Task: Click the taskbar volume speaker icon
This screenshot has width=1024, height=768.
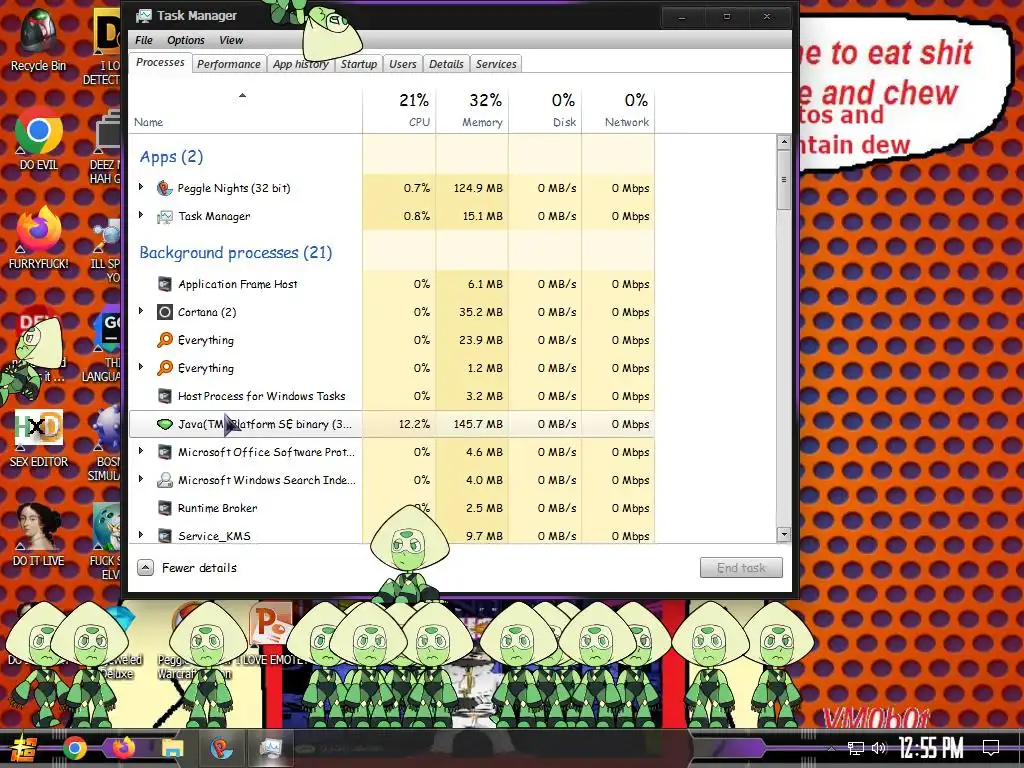Action: pyautogui.click(x=879, y=748)
